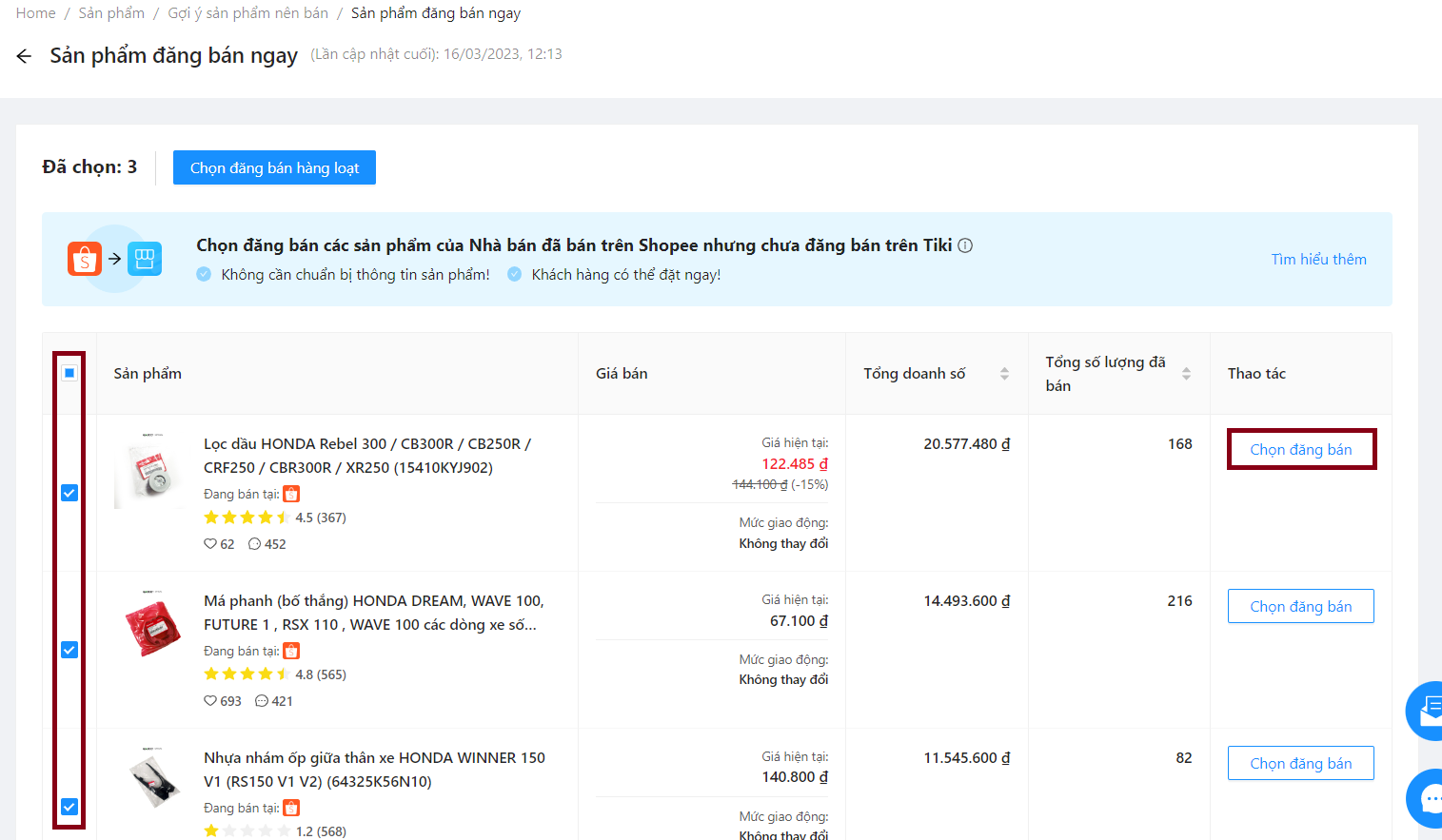The image size is (1442, 840).
Task: Click Shopee icon beside Má phanh HONDA DREAM product
Action: point(292,651)
